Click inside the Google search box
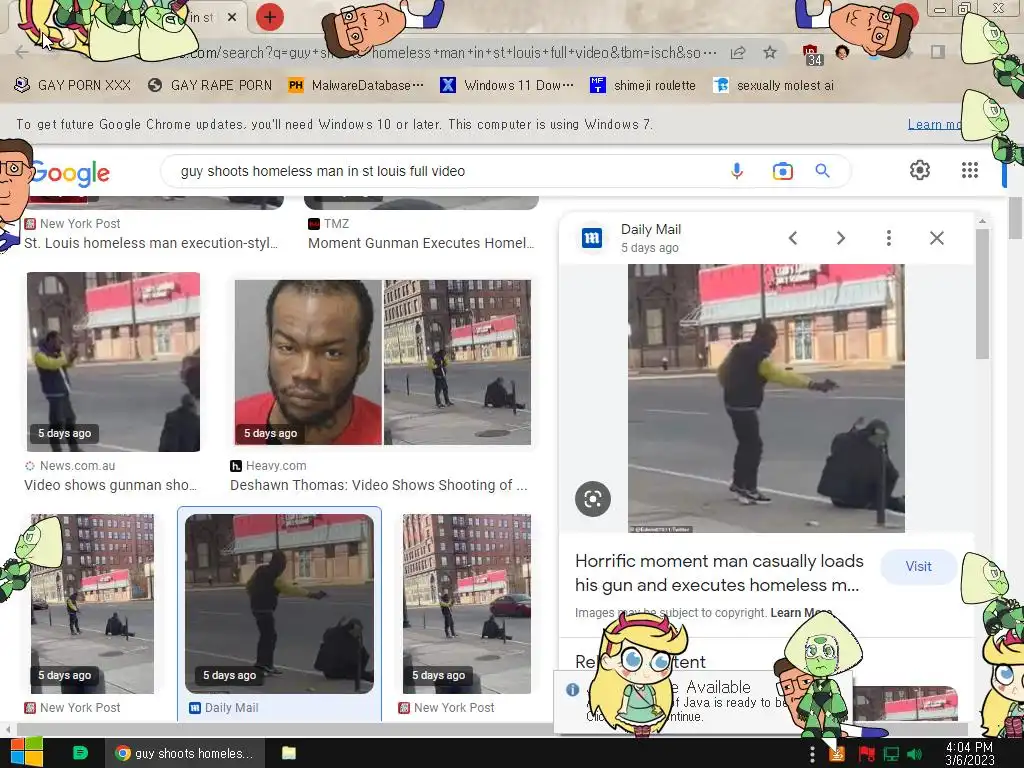This screenshot has height=768, width=1024. [444, 171]
